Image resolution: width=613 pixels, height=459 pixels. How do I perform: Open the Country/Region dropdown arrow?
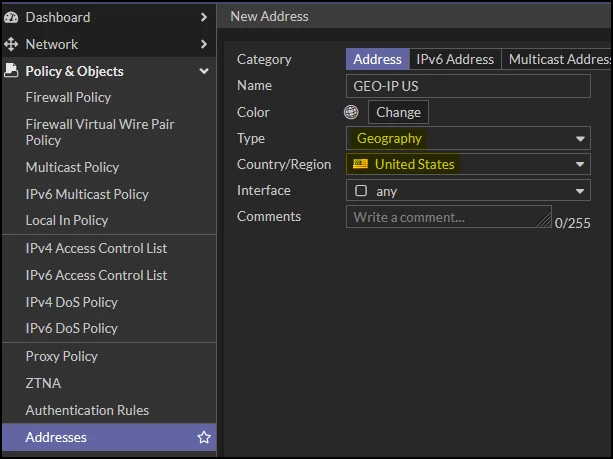pos(580,164)
